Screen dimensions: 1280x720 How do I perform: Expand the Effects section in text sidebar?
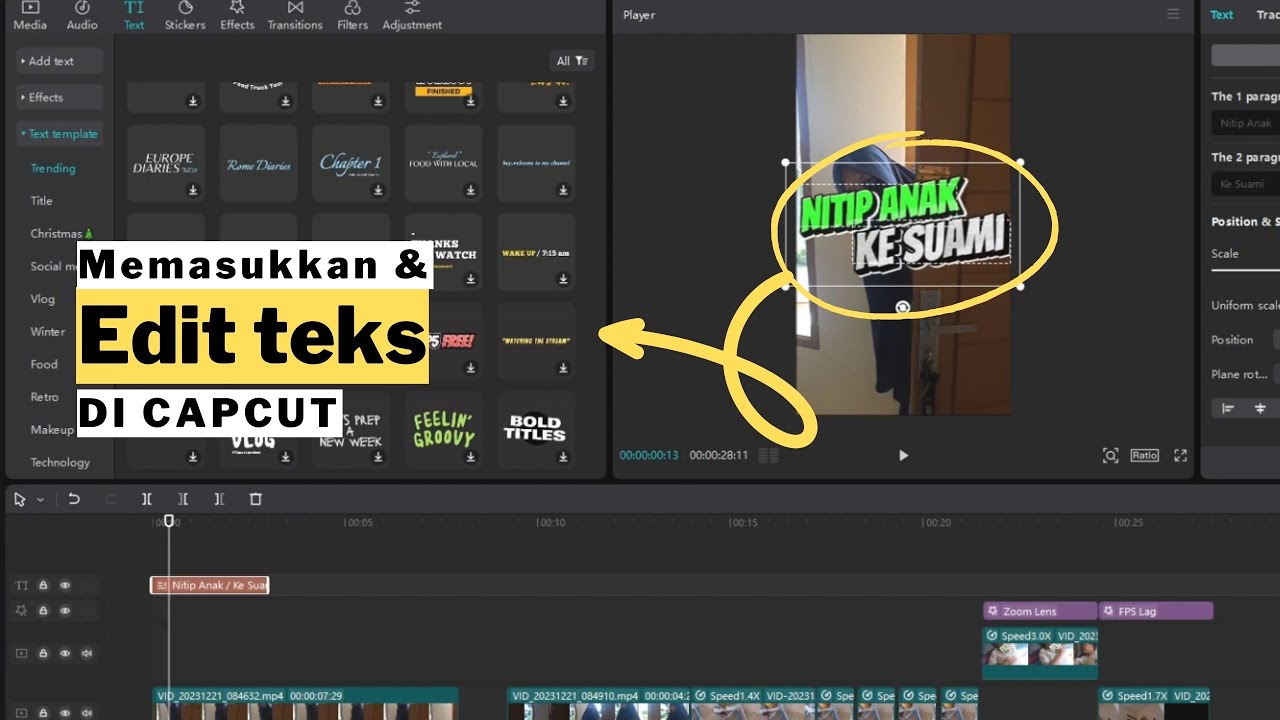pyautogui.click(x=60, y=97)
